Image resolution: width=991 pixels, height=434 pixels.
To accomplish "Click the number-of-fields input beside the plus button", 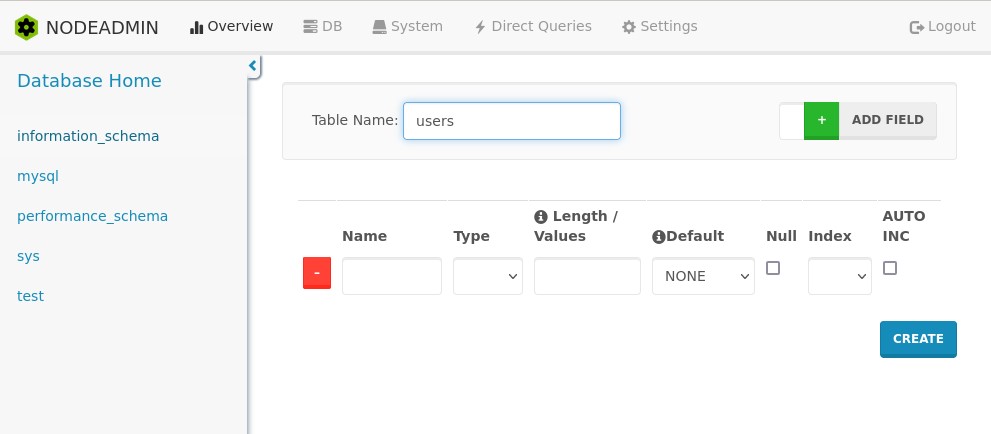I will (x=792, y=120).
